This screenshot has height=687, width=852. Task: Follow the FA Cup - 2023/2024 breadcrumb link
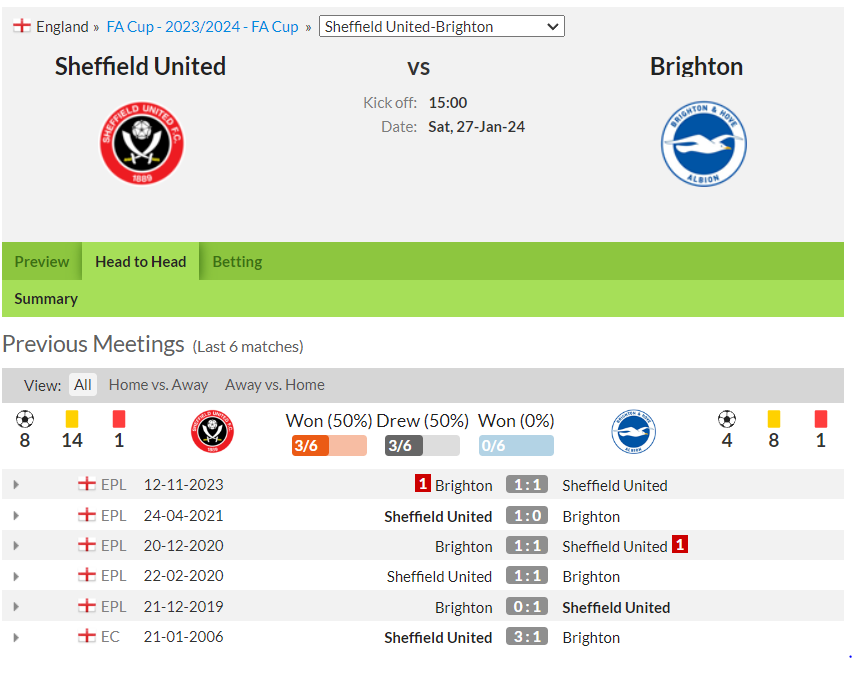[x=202, y=27]
